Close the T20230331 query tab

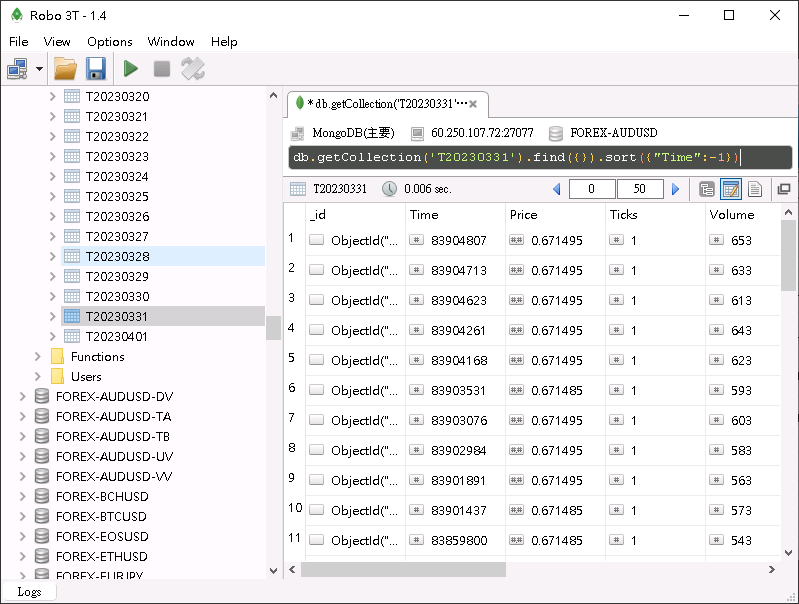[x=473, y=104]
